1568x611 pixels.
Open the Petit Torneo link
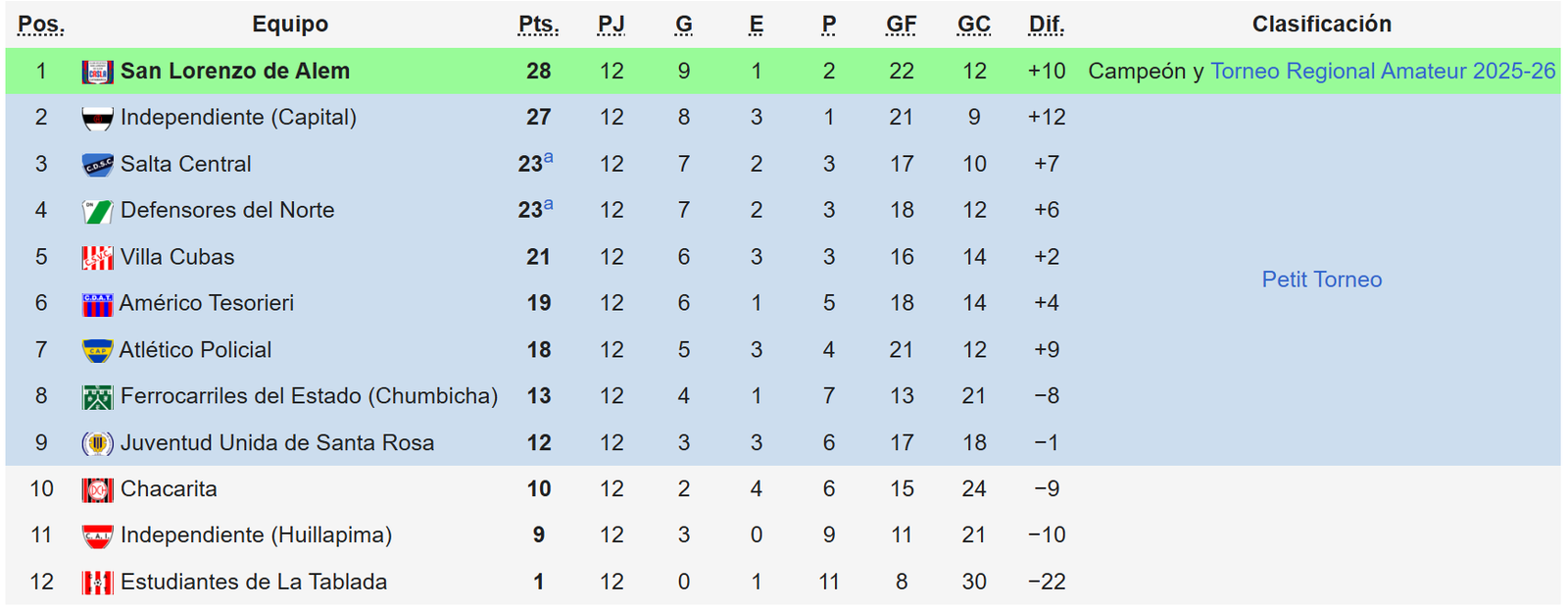click(x=1322, y=280)
